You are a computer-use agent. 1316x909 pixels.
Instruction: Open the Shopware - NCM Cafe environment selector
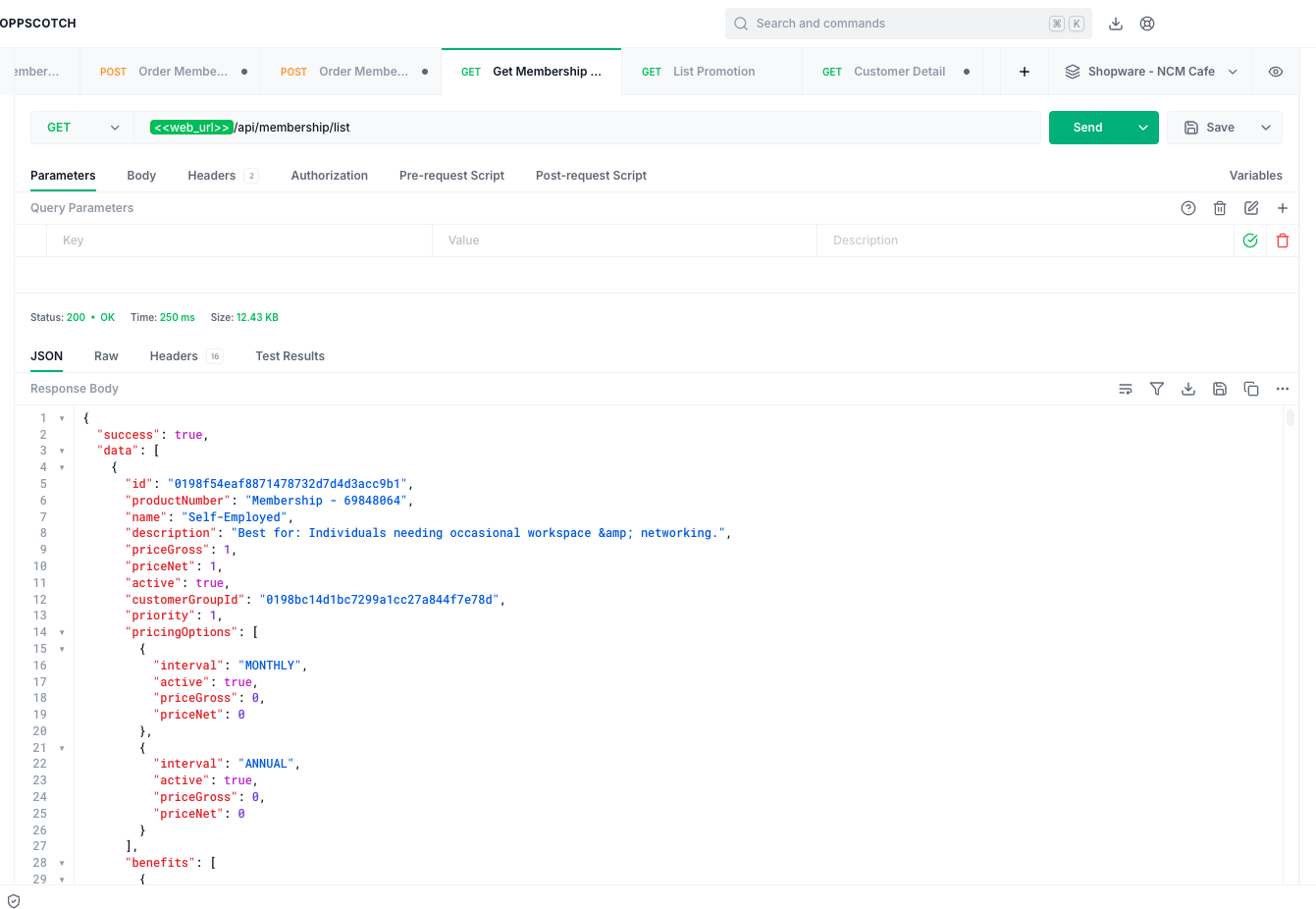pos(1151,72)
